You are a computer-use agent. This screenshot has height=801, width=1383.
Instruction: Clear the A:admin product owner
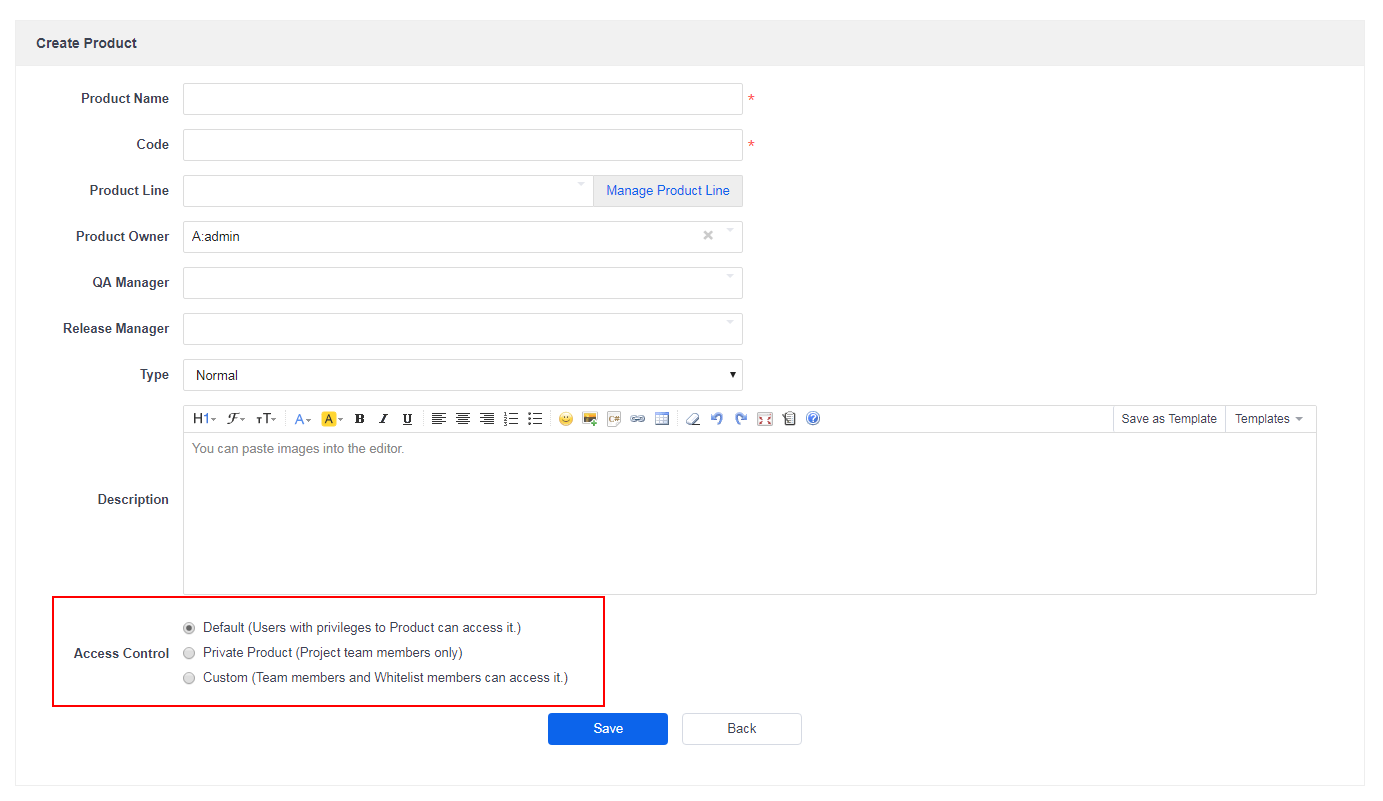708,235
